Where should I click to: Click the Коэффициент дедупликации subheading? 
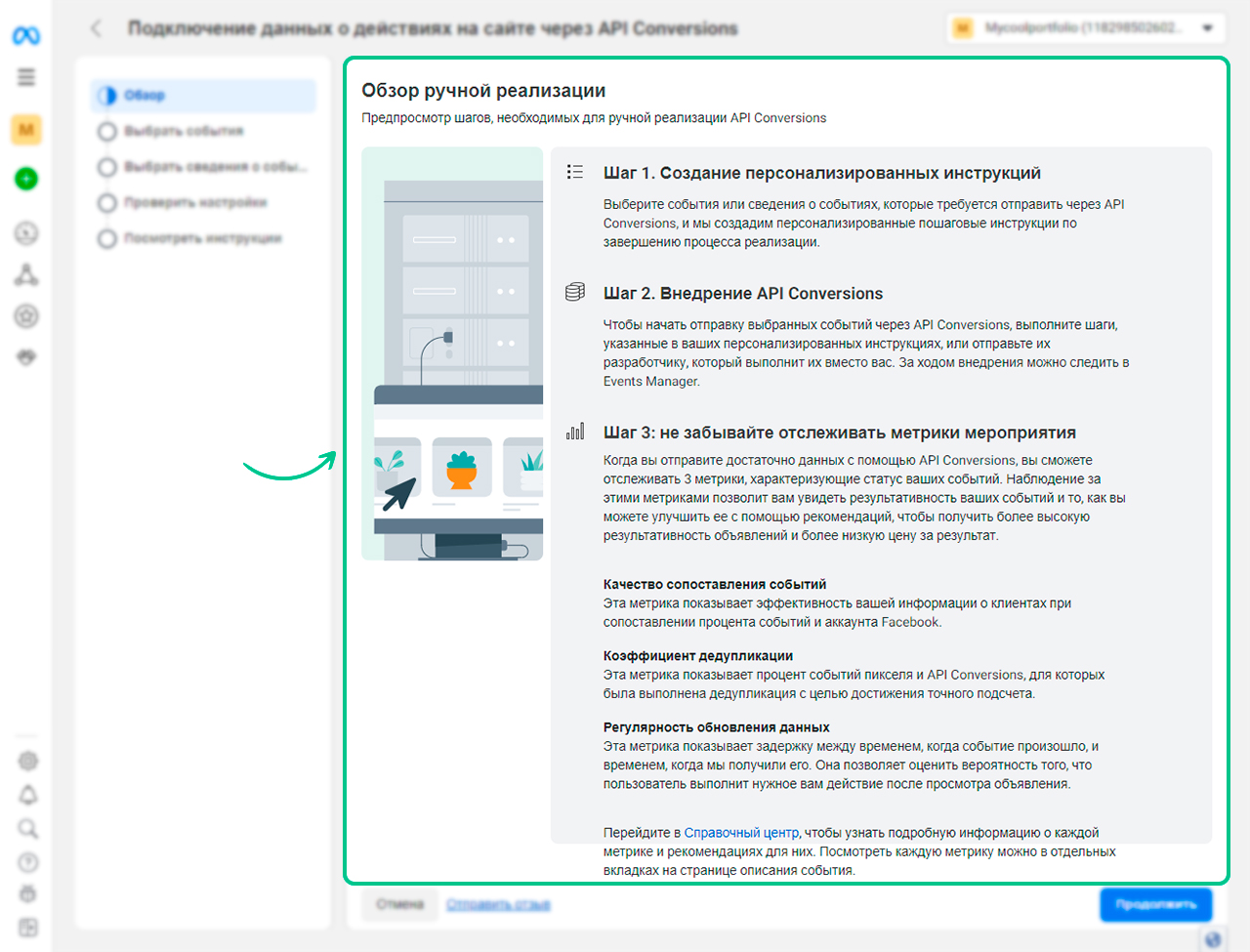point(698,655)
